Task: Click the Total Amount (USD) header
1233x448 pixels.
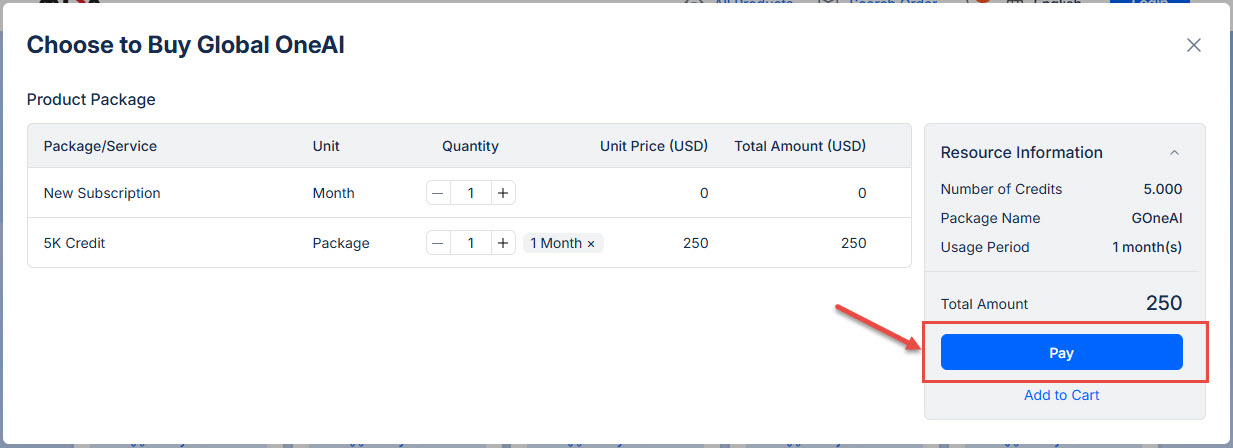Action: click(800, 146)
